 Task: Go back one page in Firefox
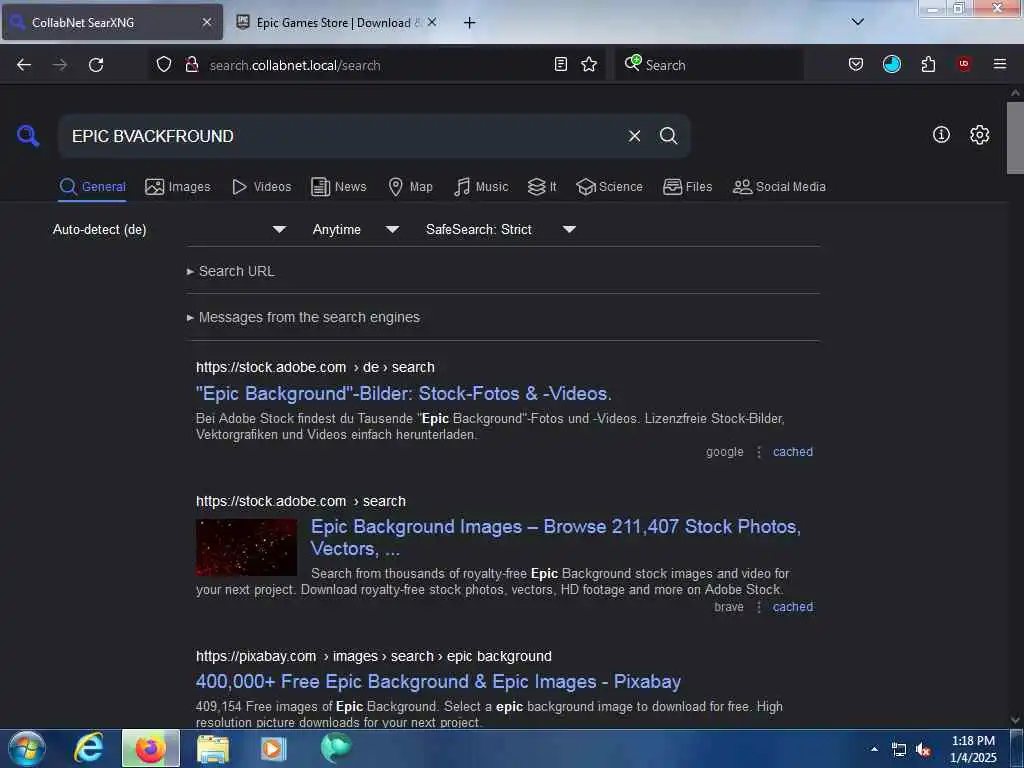tap(24, 65)
